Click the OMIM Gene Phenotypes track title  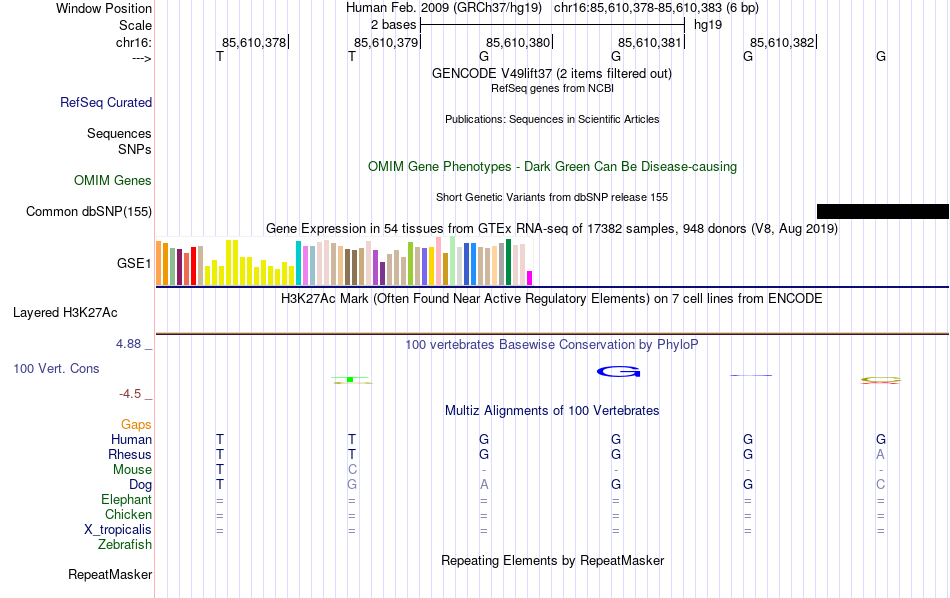(552, 167)
